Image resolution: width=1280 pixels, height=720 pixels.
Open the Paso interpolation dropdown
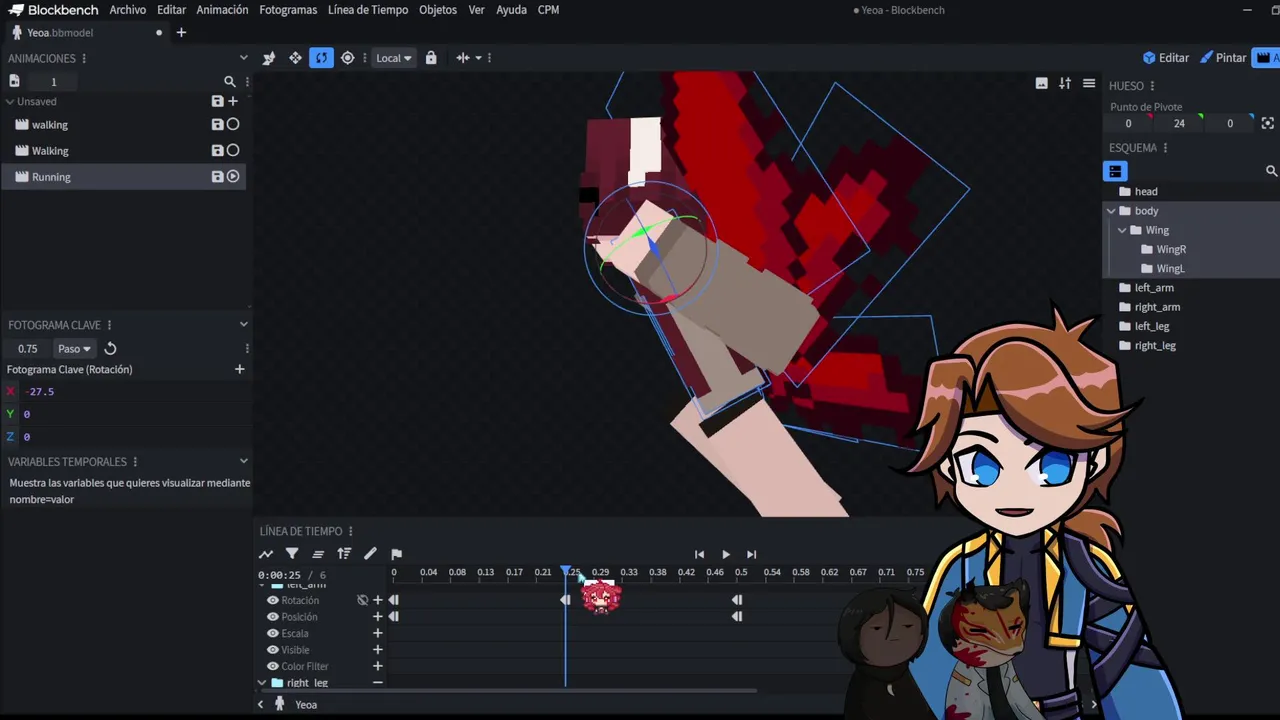click(73, 349)
